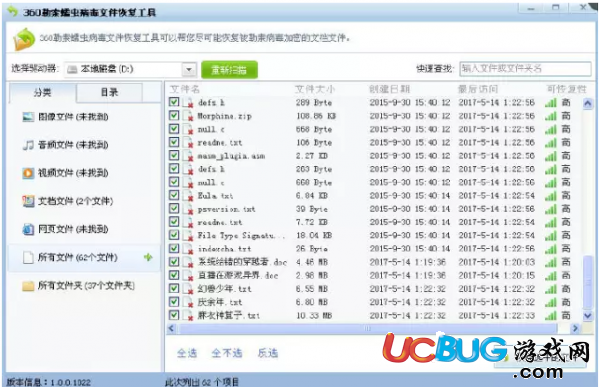The height and width of the screenshot is (387, 599).
Task: Click file icon of Eula.txt
Action: pos(188,196)
